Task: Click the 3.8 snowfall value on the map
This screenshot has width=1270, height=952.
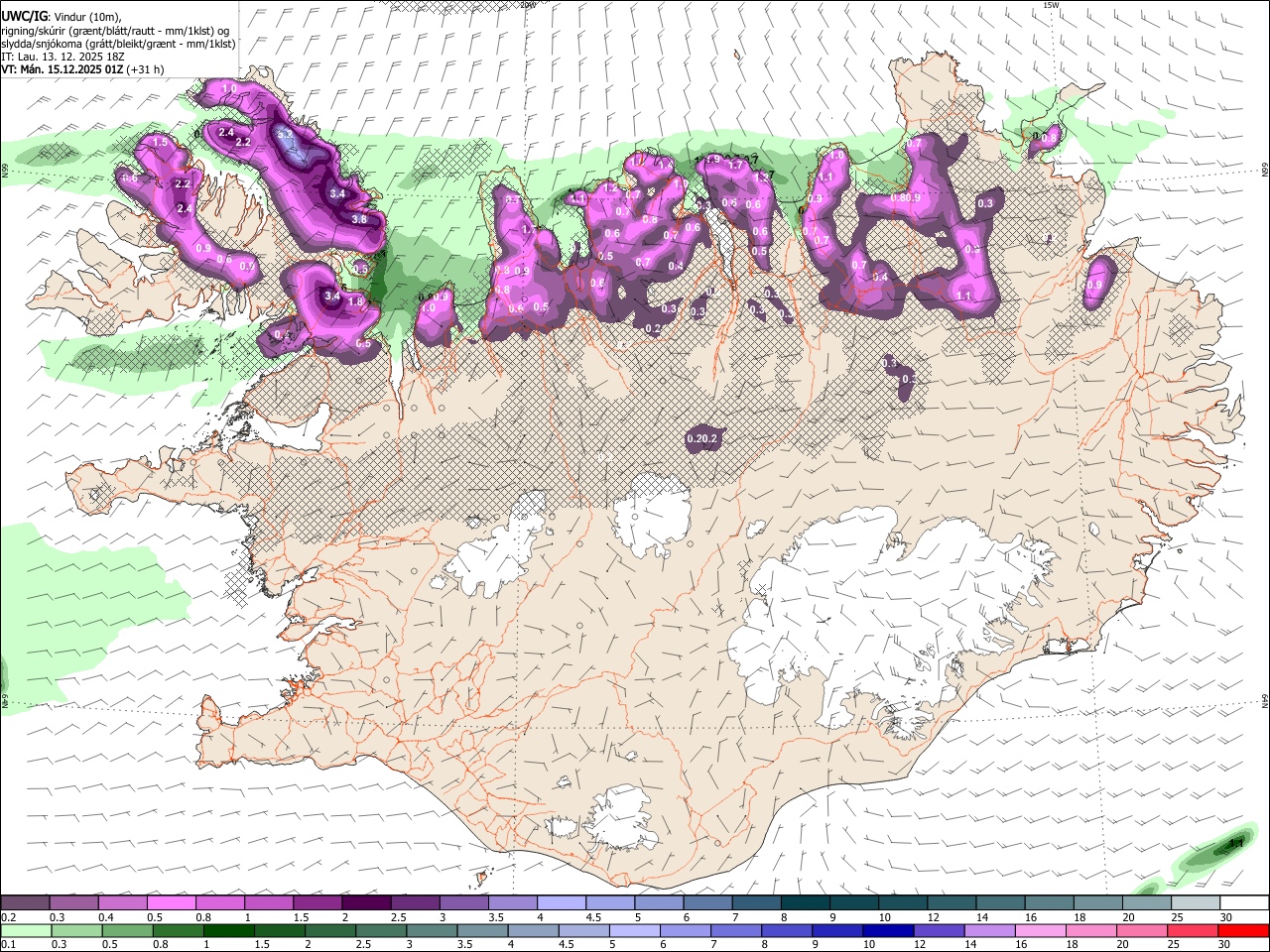Action: tap(359, 219)
